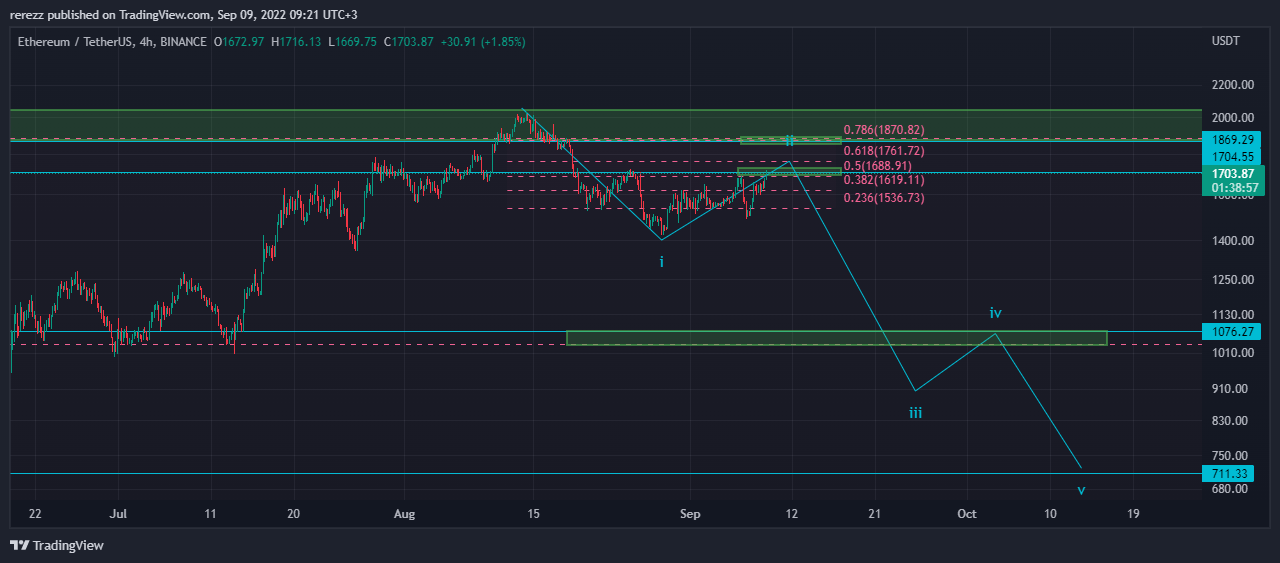
Task: Click the 1076.27 price tag
Action: point(1232,331)
